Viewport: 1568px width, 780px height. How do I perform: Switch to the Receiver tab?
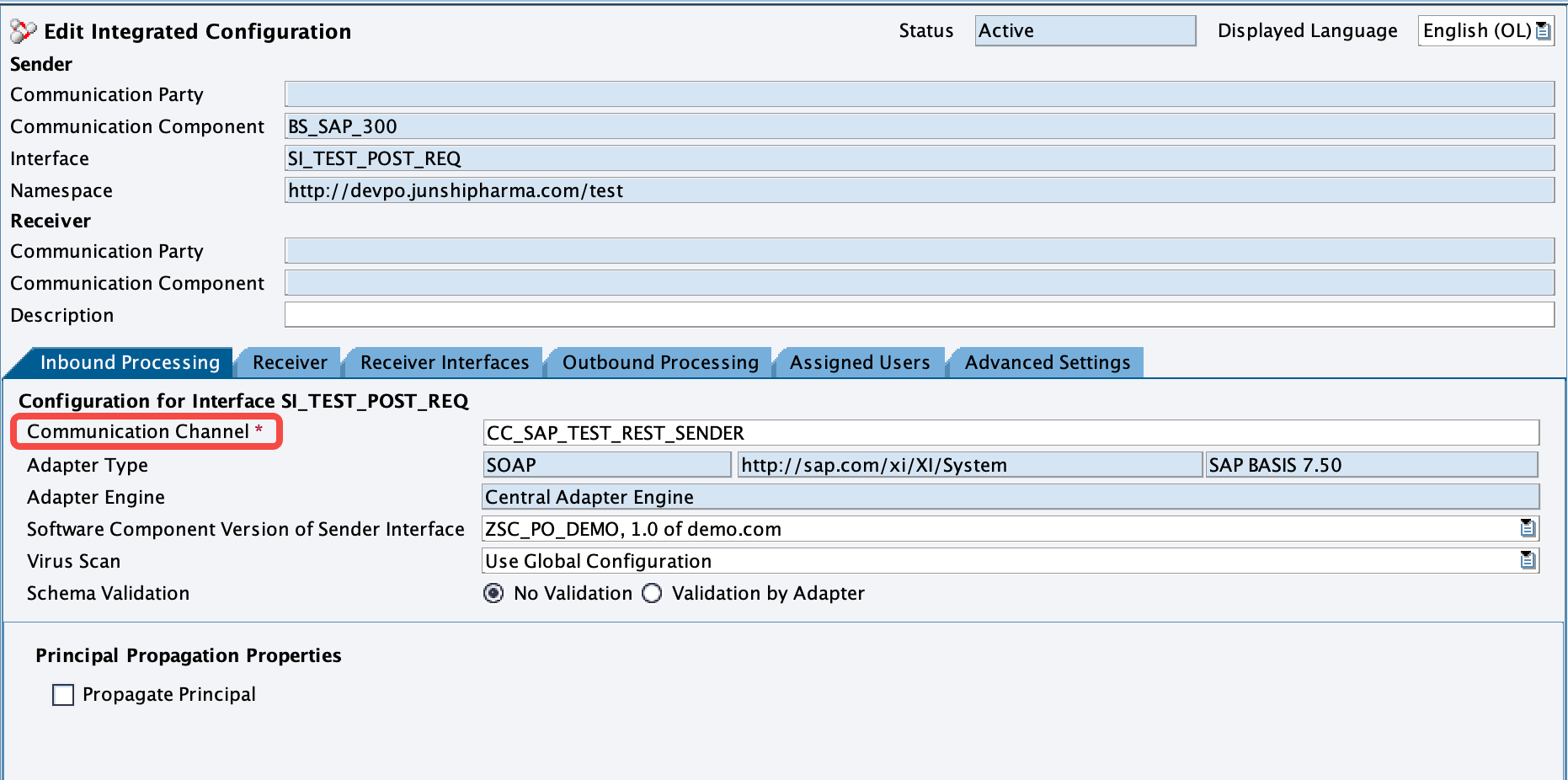coord(290,362)
